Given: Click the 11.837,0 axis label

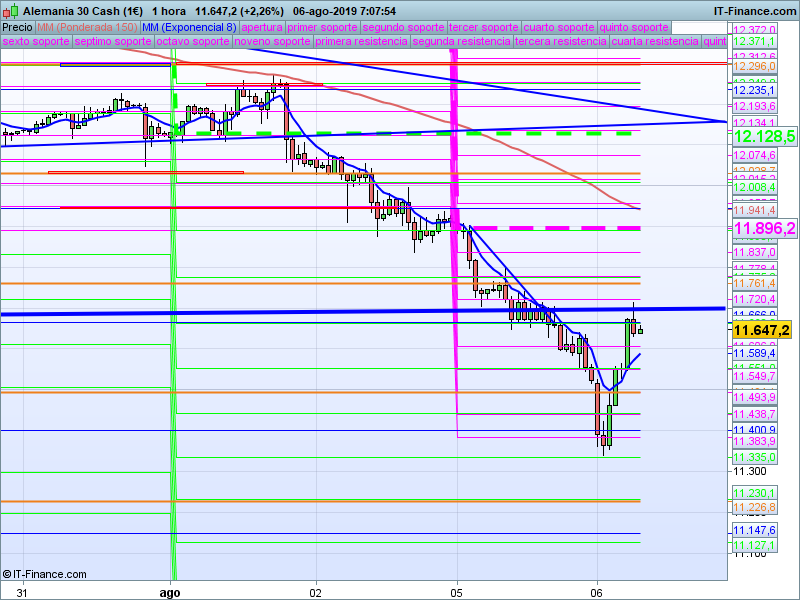Looking at the screenshot, I should point(755,252).
